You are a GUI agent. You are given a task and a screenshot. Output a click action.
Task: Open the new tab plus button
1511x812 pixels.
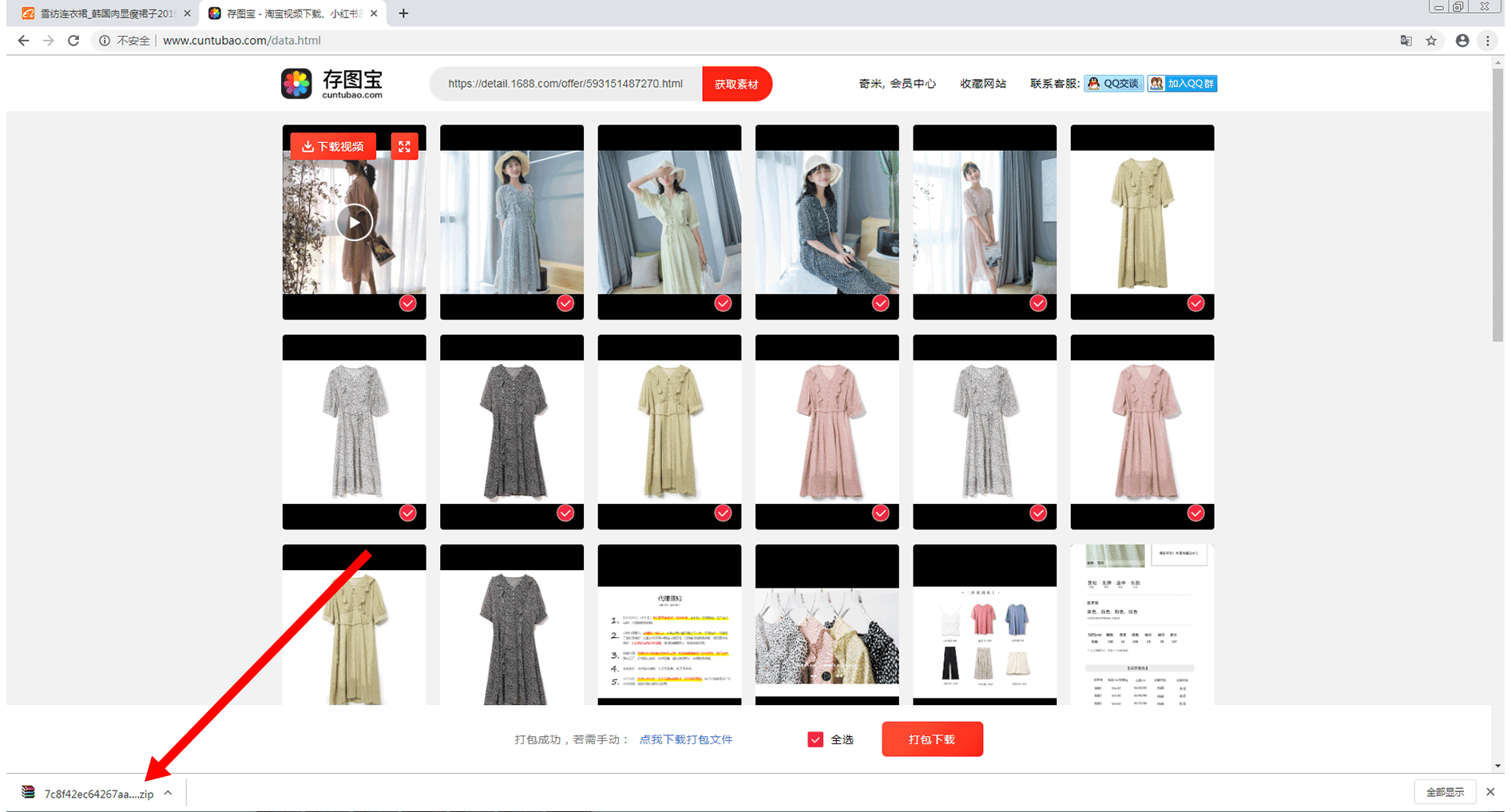pos(403,14)
